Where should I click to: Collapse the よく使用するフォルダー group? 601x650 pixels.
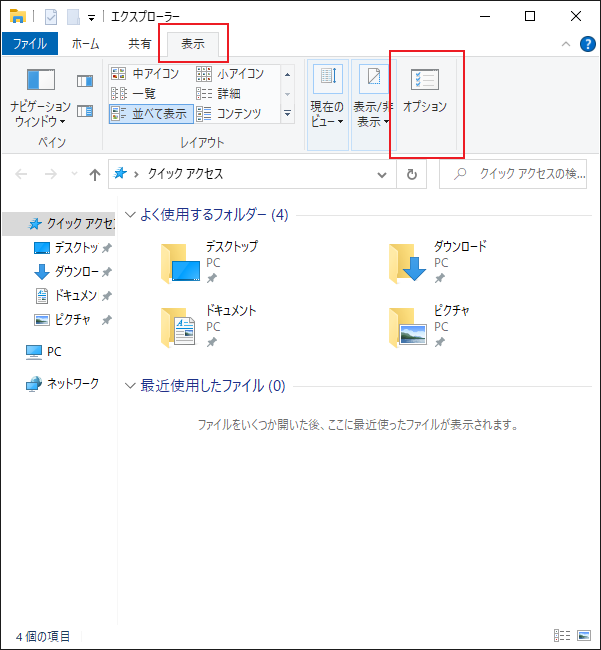click(130, 214)
